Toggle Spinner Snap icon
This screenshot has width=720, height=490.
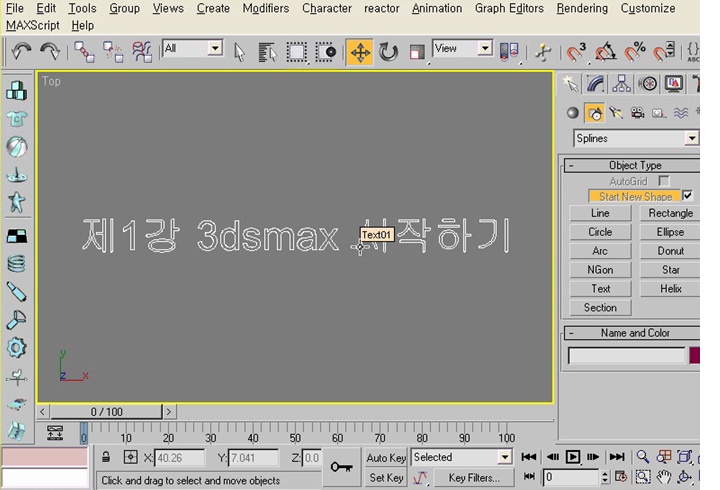pos(664,51)
